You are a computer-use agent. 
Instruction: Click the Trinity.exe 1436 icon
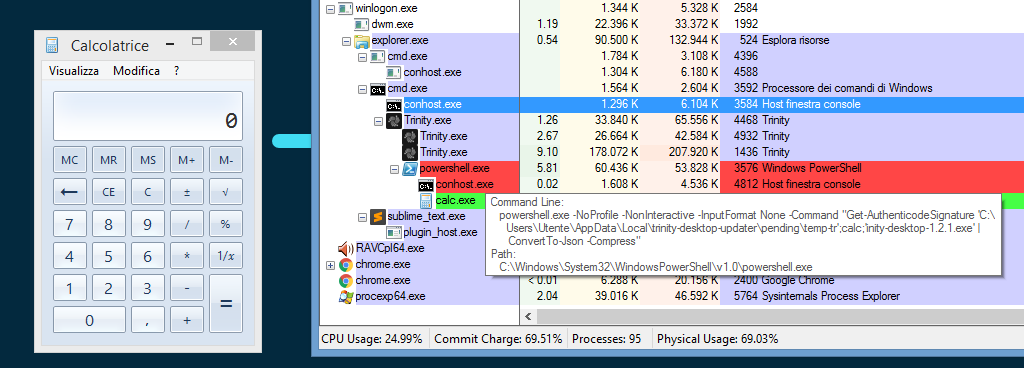(410, 152)
